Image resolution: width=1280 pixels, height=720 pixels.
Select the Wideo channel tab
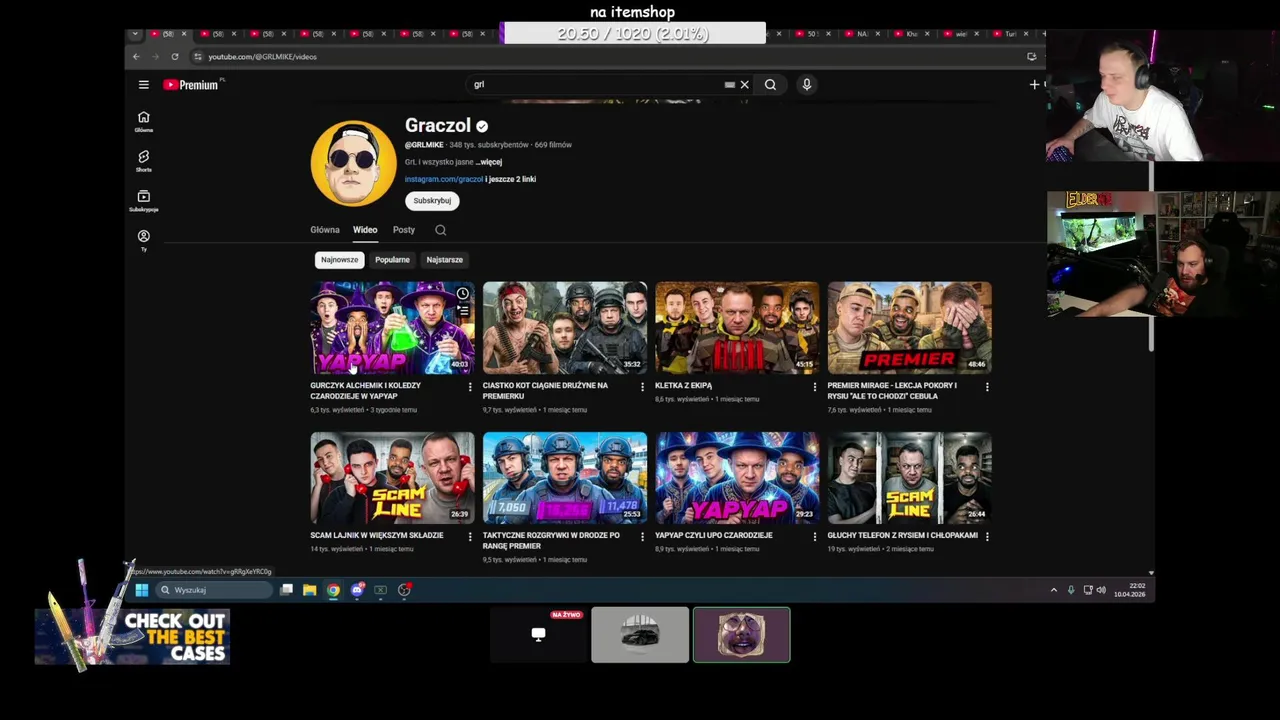pyautogui.click(x=365, y=230)
